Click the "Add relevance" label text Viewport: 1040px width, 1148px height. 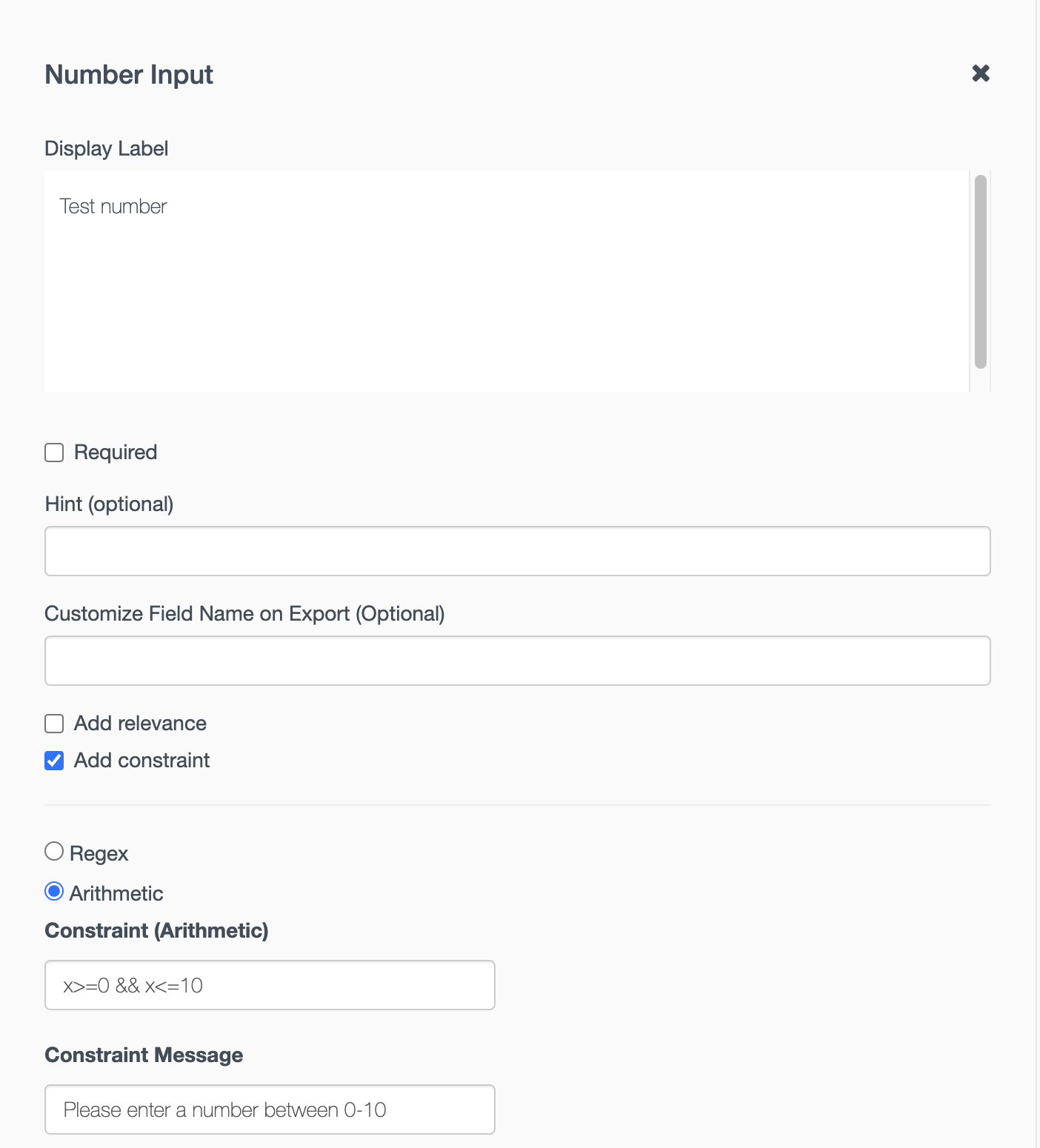pyautogui.click(x=140, y=724)
